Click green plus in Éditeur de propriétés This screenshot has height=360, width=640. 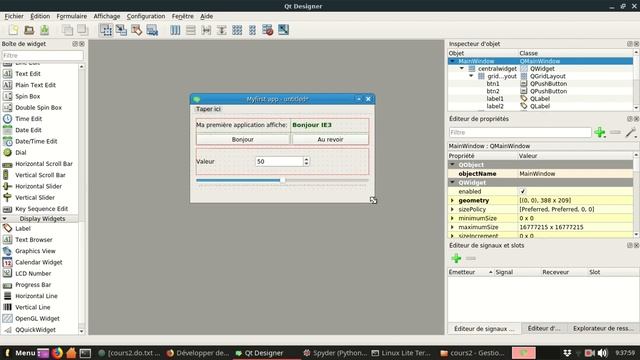pyautogui.click(x=600, y=132)
